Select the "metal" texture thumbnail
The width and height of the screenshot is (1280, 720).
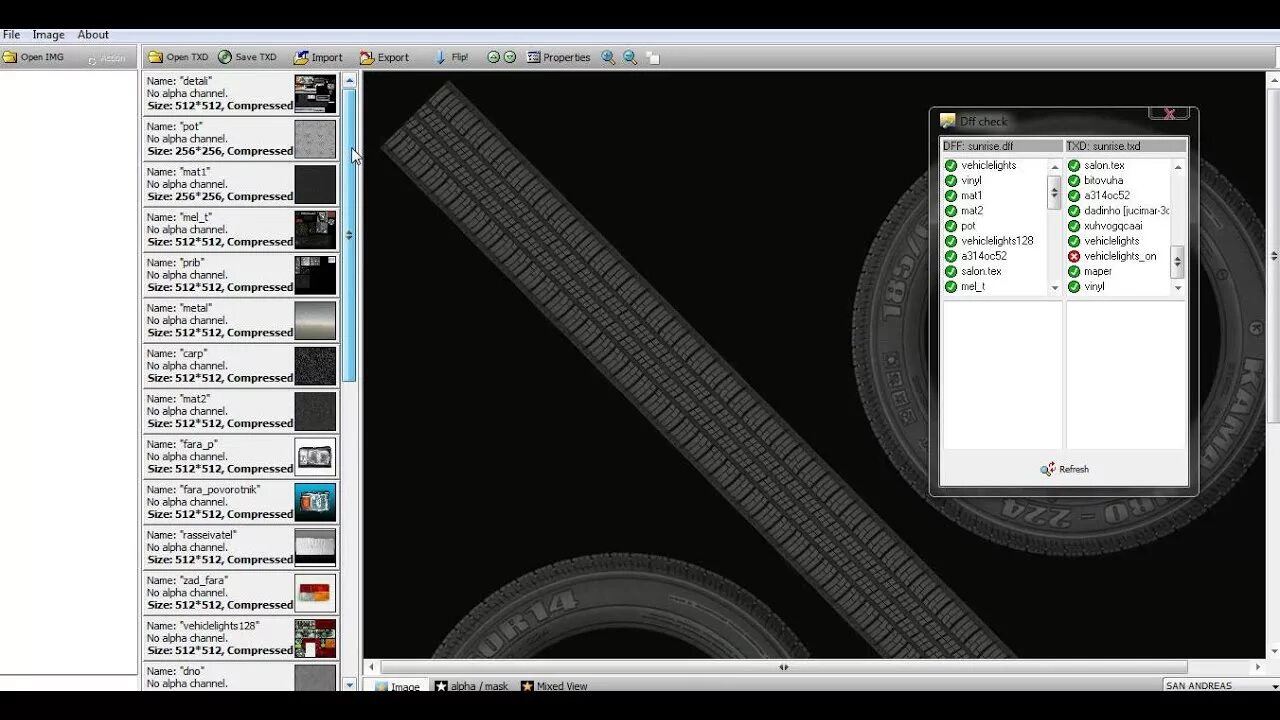pyautogui.click(x=315, y=320)
